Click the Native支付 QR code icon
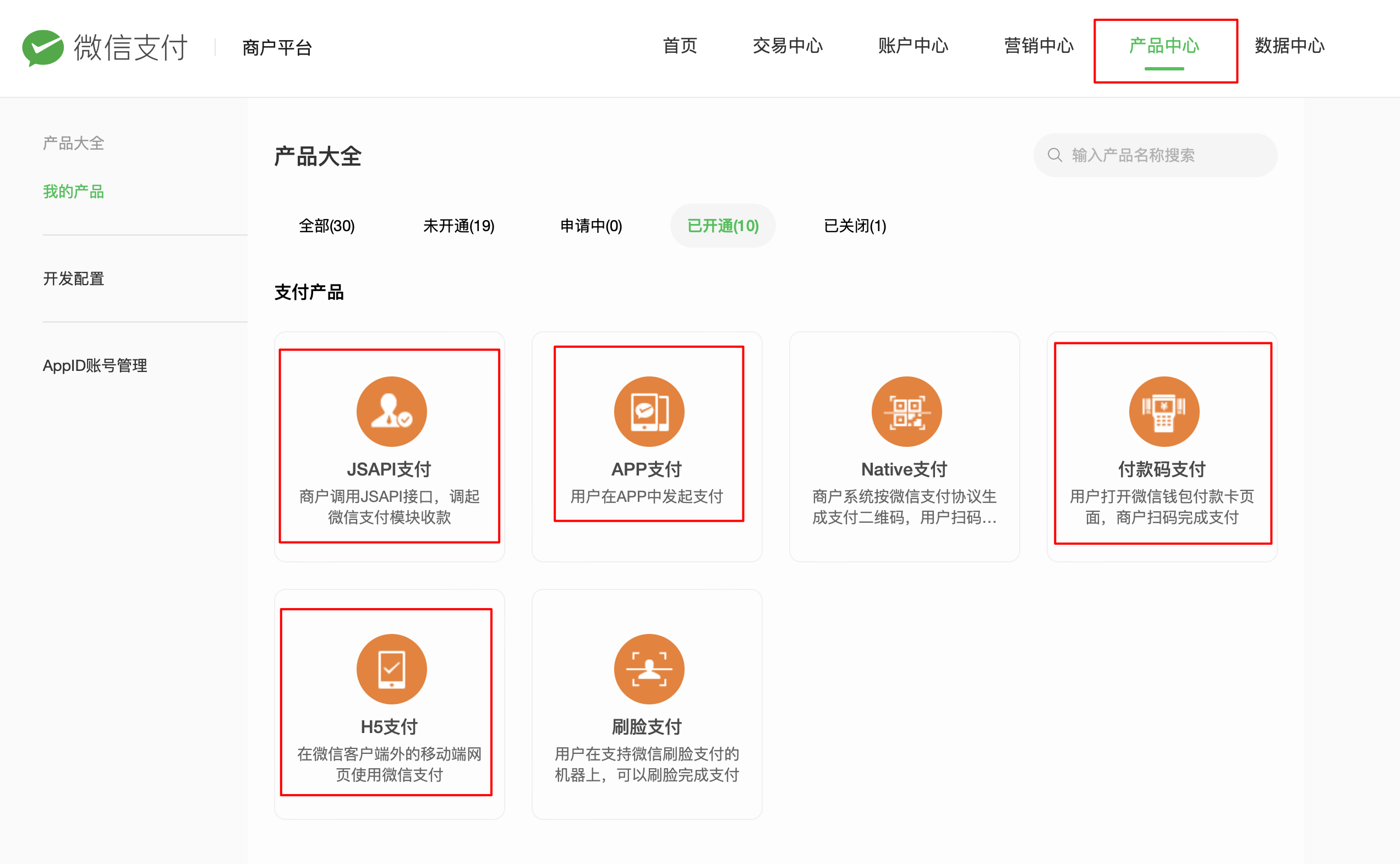The image size is (1400, 864). click(906, 412)
